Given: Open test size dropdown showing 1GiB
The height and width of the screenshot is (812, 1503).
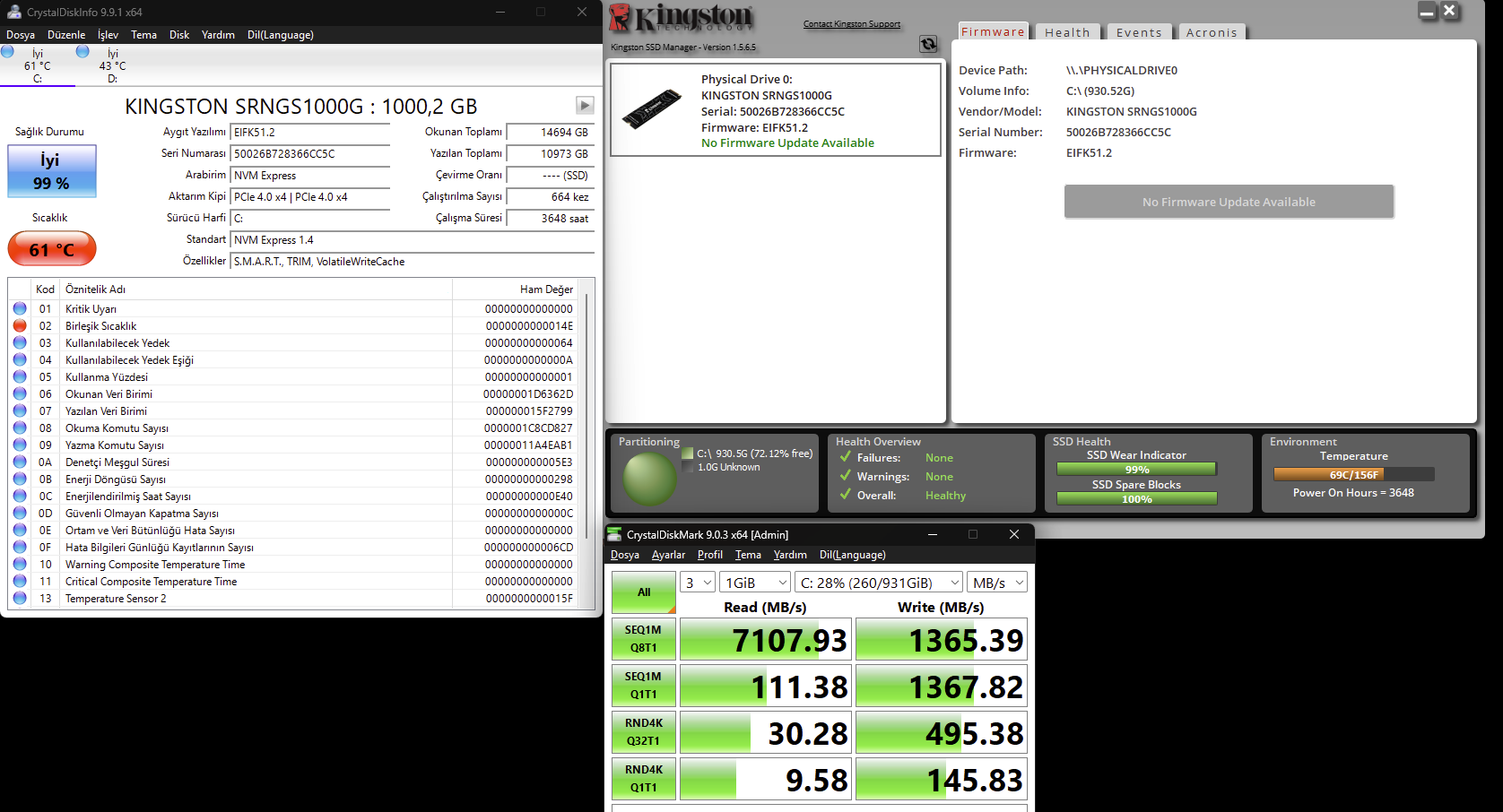Looking at the screenshot, I should coord(755,583).
